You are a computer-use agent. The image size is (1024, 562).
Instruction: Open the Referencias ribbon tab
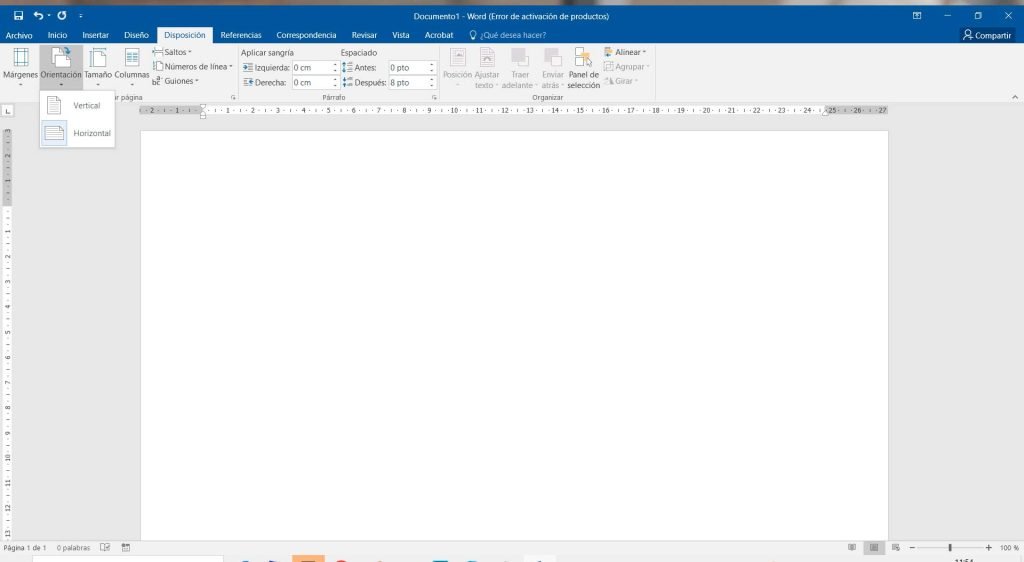click(x=241, y=35)
